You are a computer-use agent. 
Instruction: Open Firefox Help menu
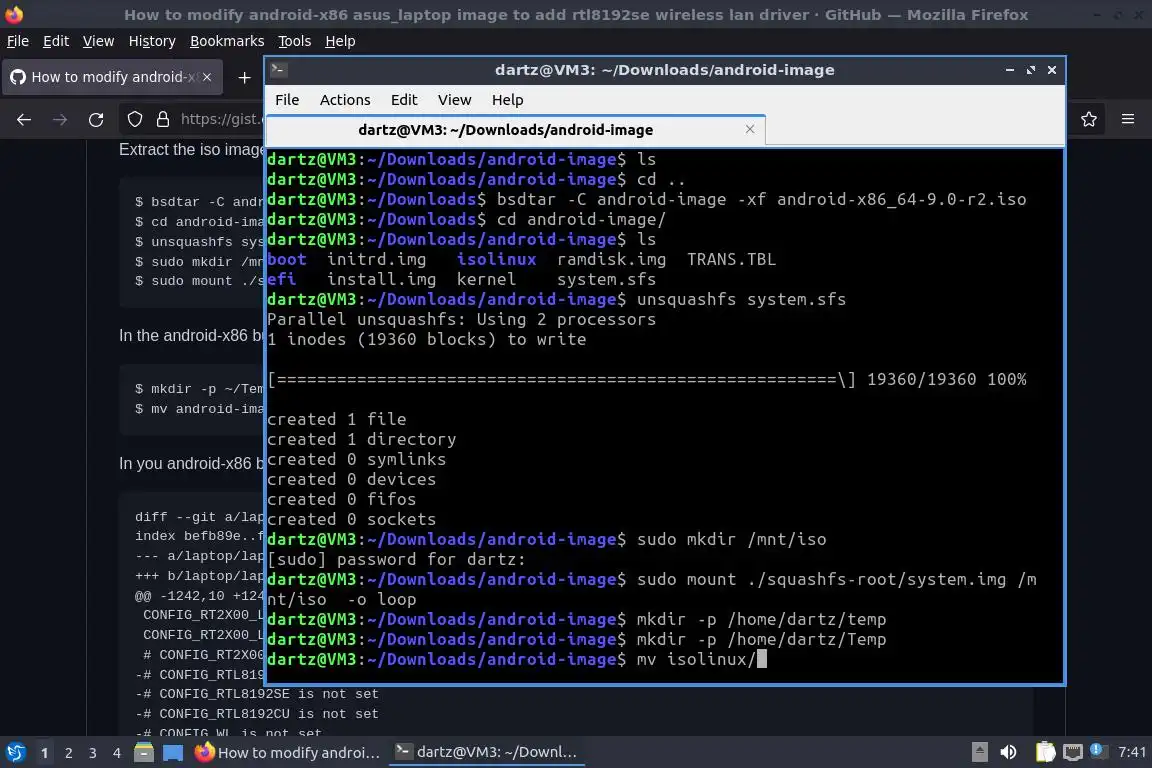340,41
